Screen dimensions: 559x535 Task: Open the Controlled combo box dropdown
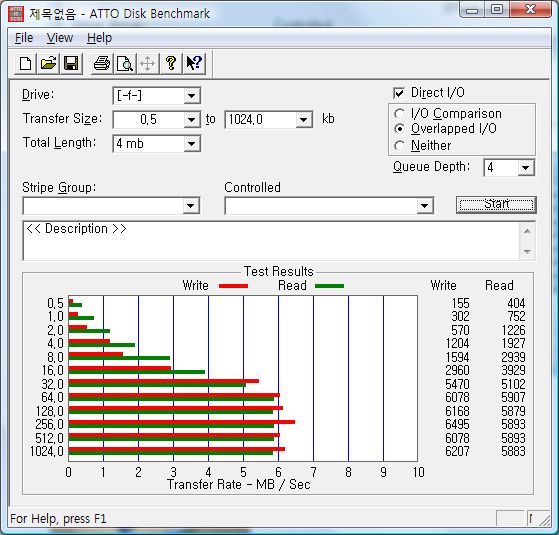[x=424, y=206]
